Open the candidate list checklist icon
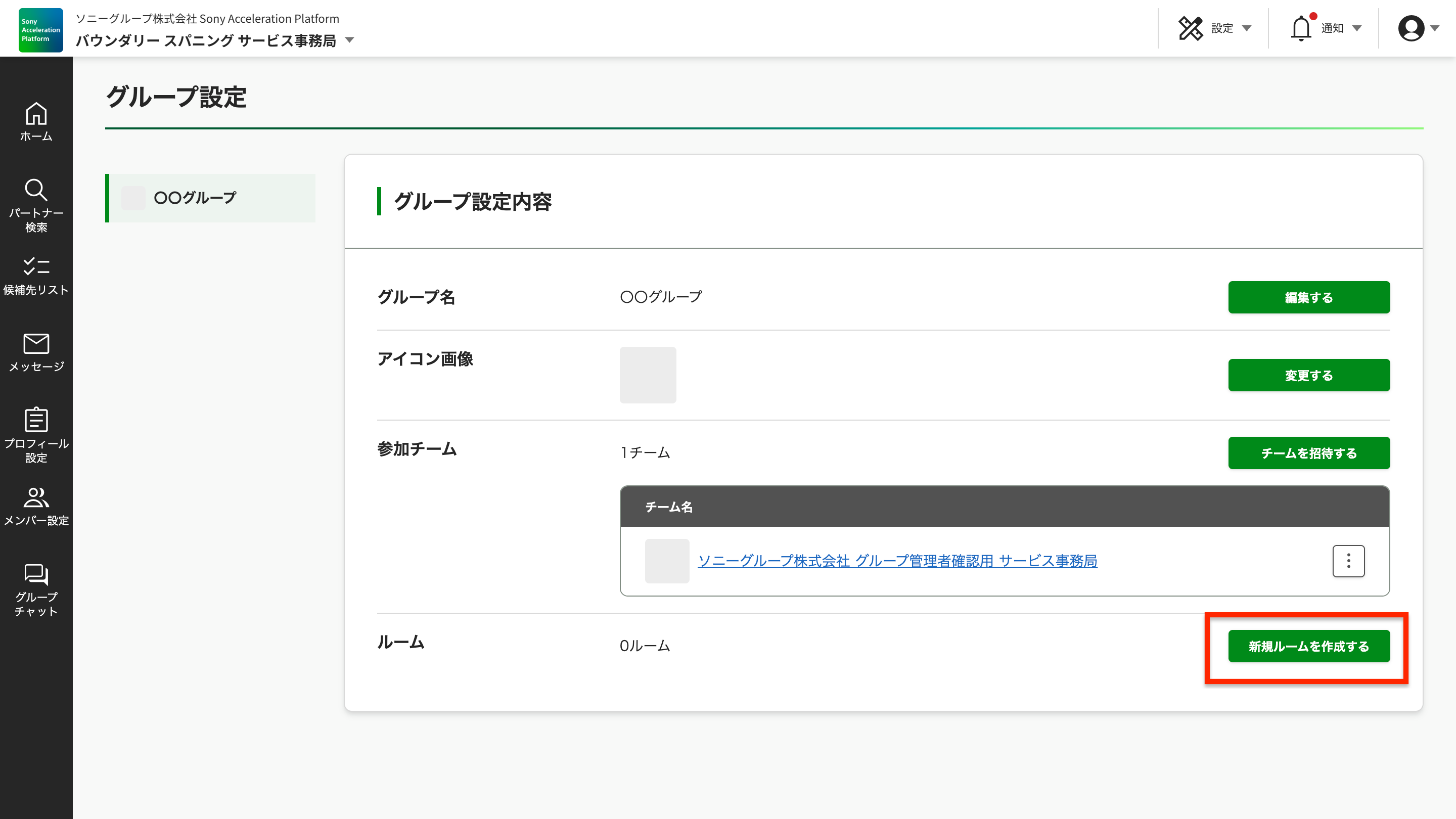Viewport: 1456px width, 819px height. 36,266
